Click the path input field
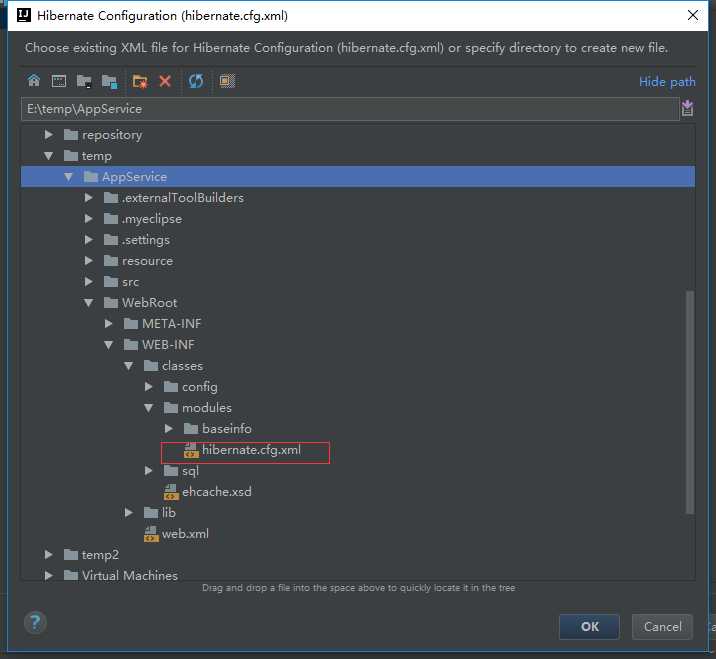The width and height of the screenshot is (716, 659). [x=350, y=109]
